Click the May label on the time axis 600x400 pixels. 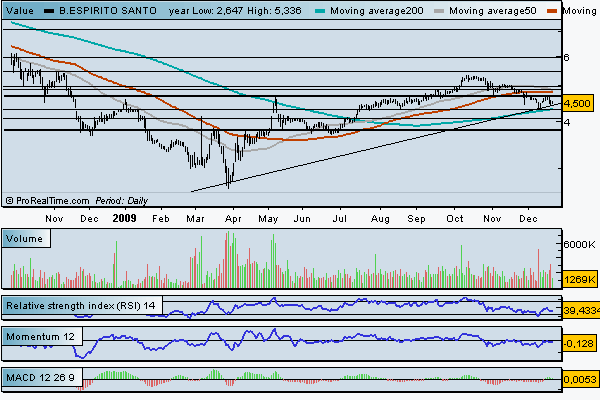[268, 219]
